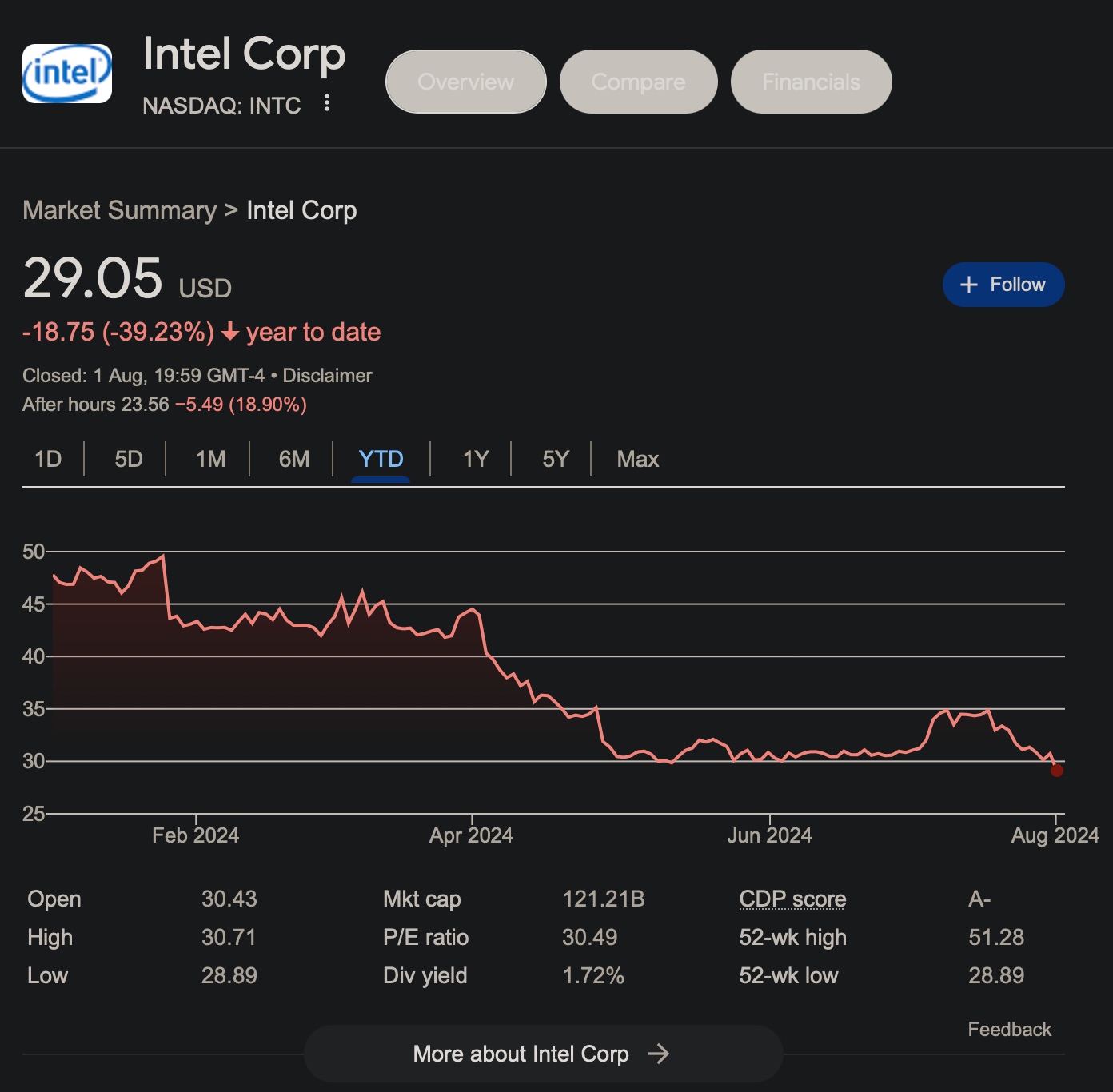Open the Overview tab

coord(466,82)
